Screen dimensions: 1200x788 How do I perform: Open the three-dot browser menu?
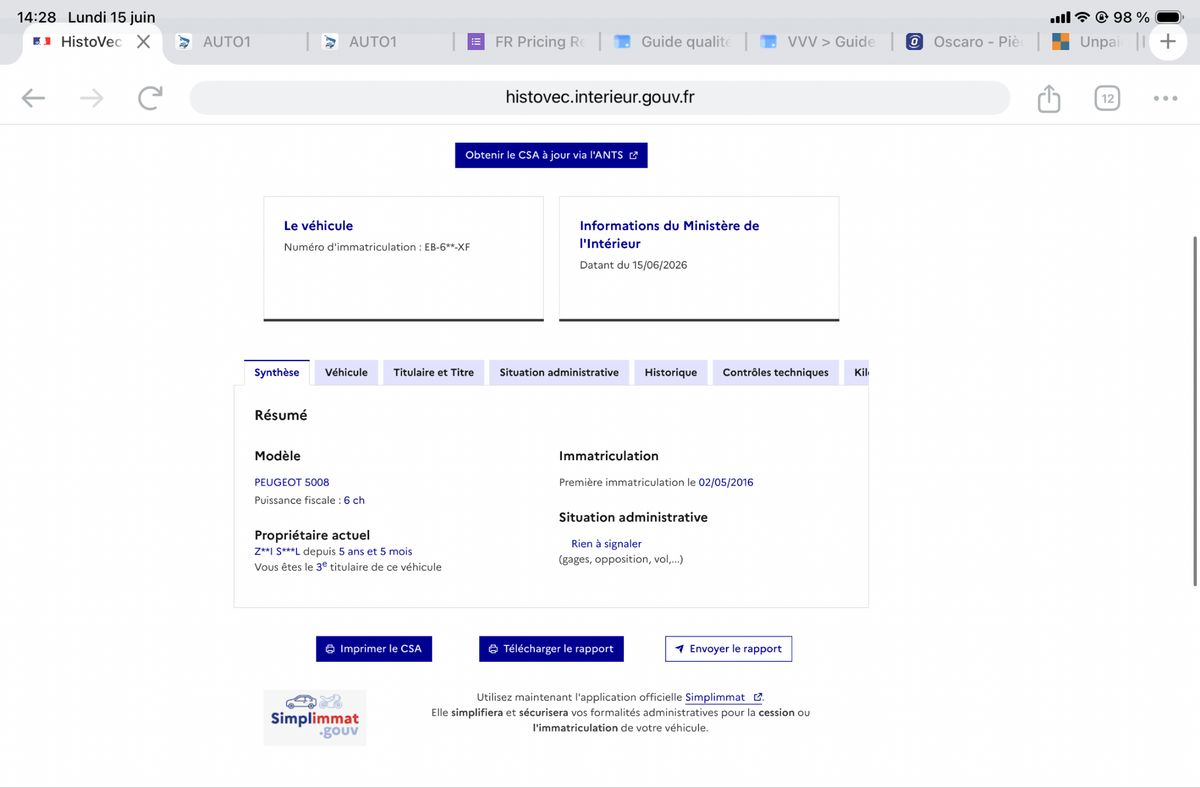click(x=1165, y=98)
